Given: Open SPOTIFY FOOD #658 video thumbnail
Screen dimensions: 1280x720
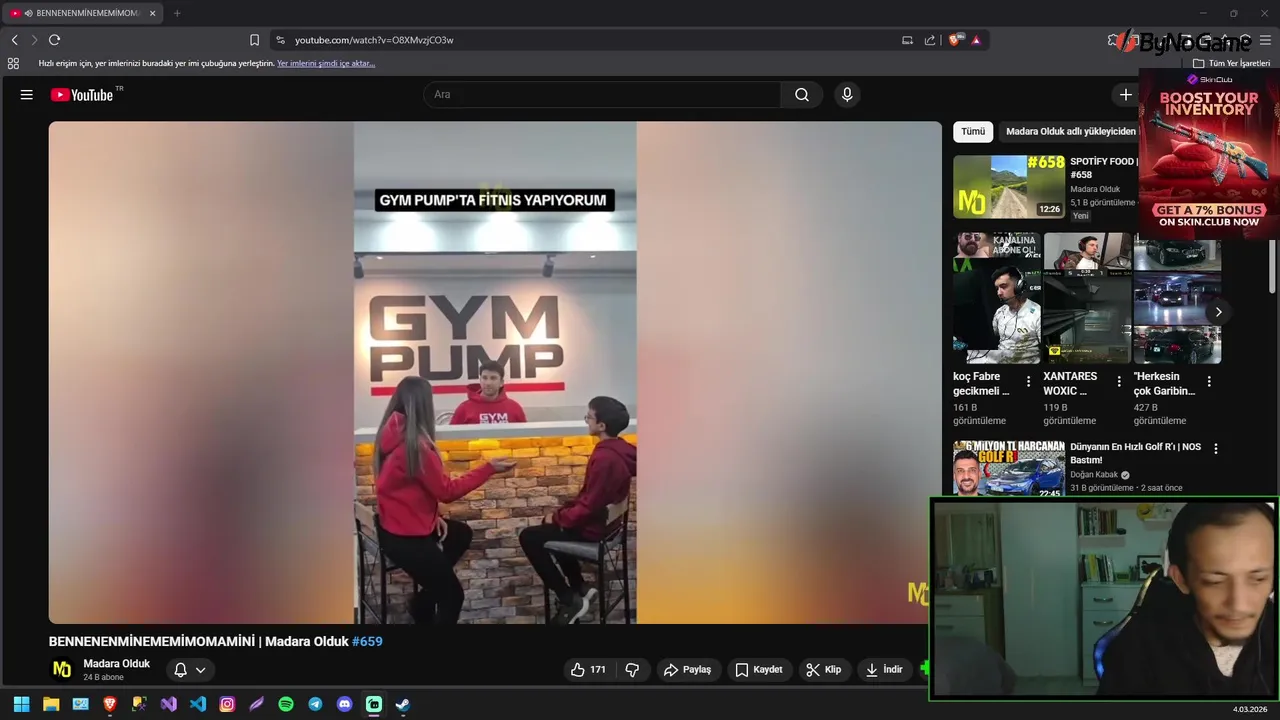Looking at the screenshot, I should (x=1008, y=186).
